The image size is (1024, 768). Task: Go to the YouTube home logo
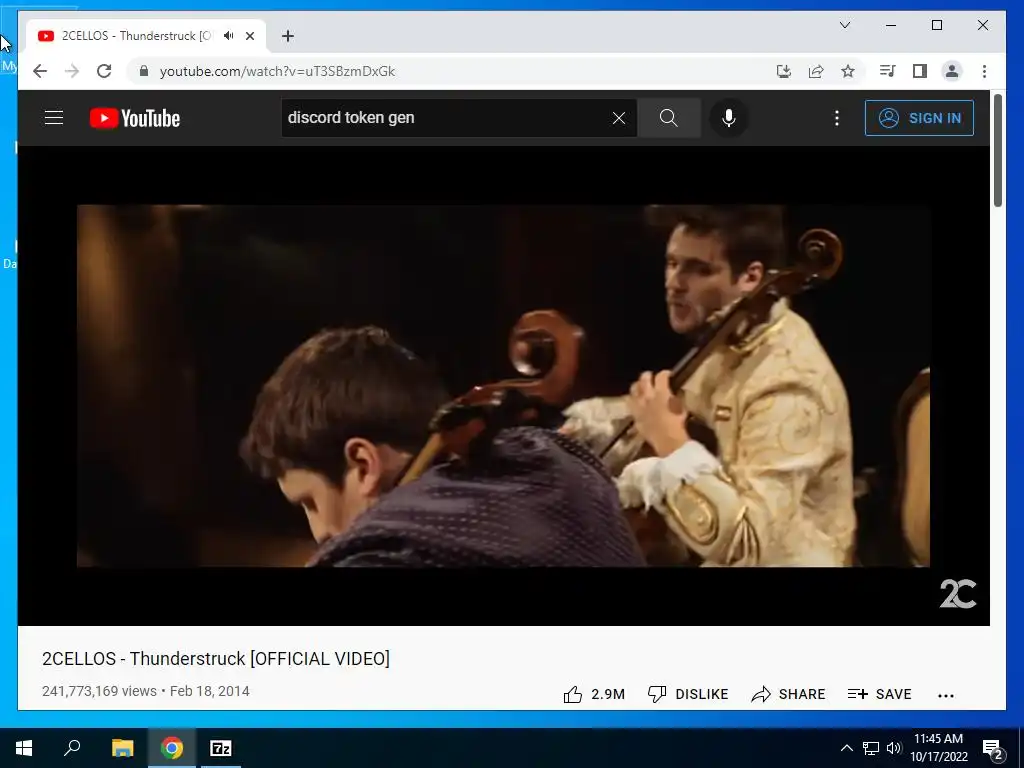pos(135,118)
